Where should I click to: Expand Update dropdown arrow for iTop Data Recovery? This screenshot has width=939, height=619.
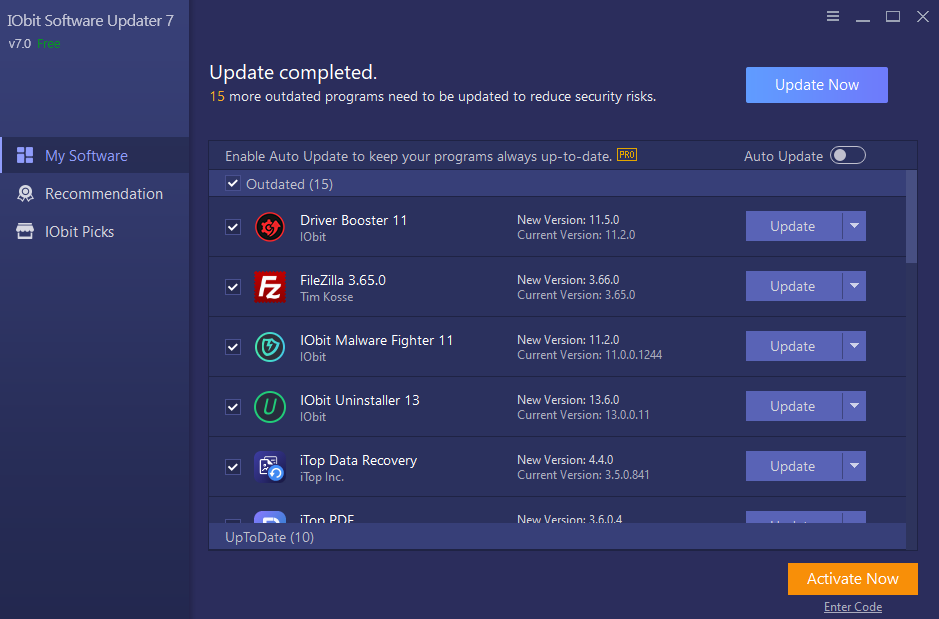(x=854, y=465)
